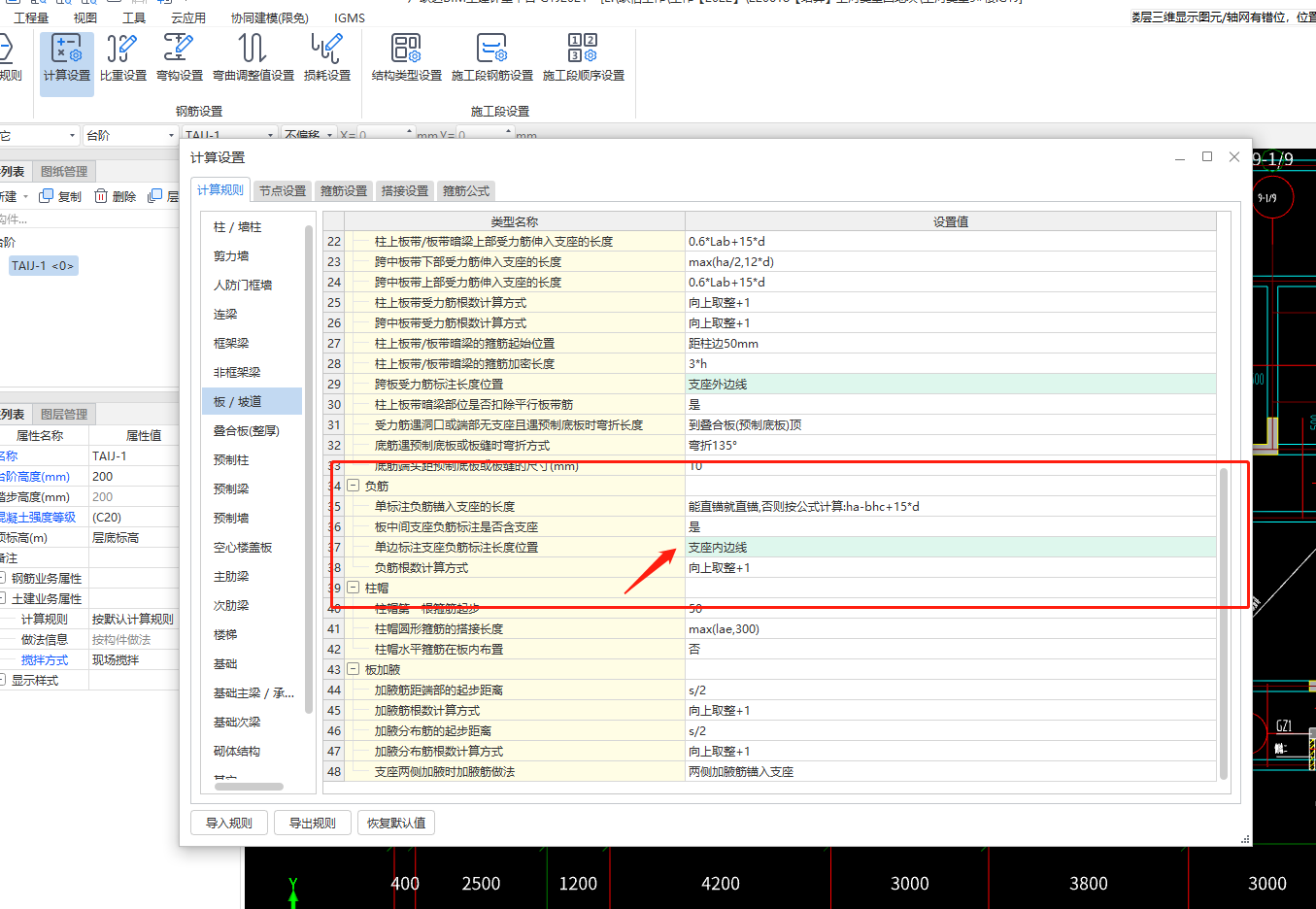Select 非框架梁 category
Screen dimensions: 1316x909
click(253, 372)
